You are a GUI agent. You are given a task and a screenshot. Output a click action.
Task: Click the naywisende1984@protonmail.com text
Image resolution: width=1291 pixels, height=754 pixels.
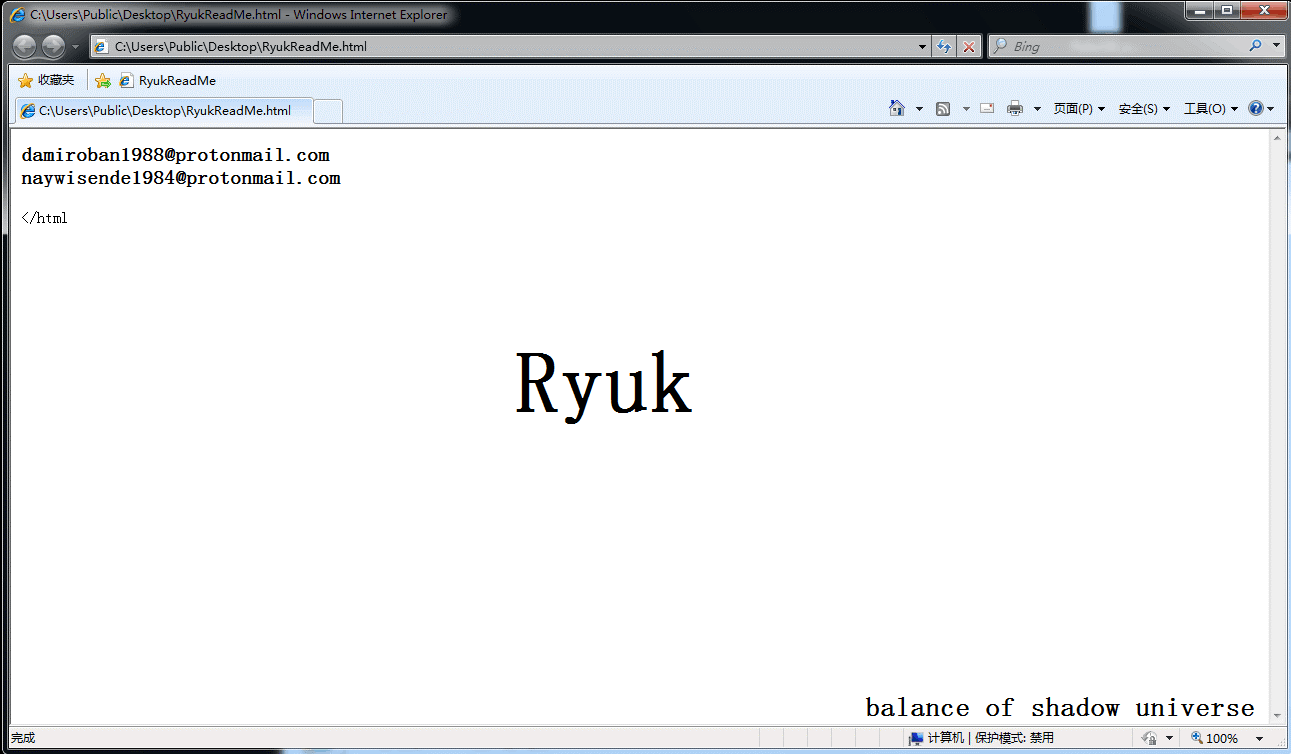[181, 178]
